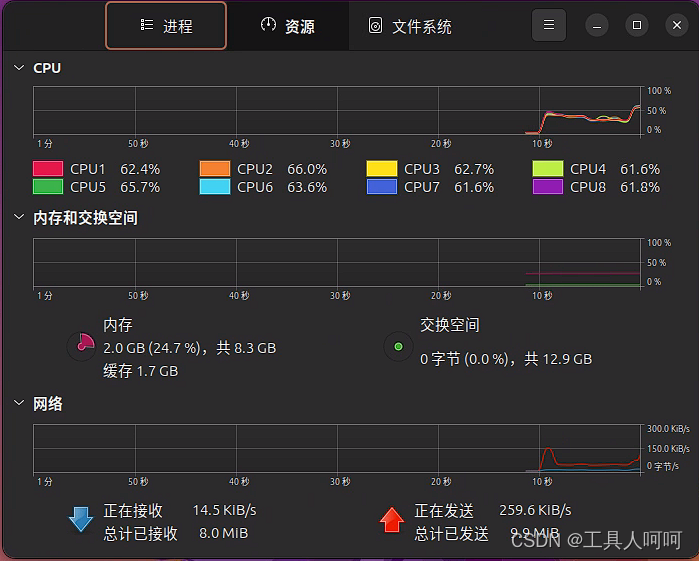699x561 pixels.
Task: Click the 资源 tab gauge icon
Action: pyautogui.click(x=268, y=25)
